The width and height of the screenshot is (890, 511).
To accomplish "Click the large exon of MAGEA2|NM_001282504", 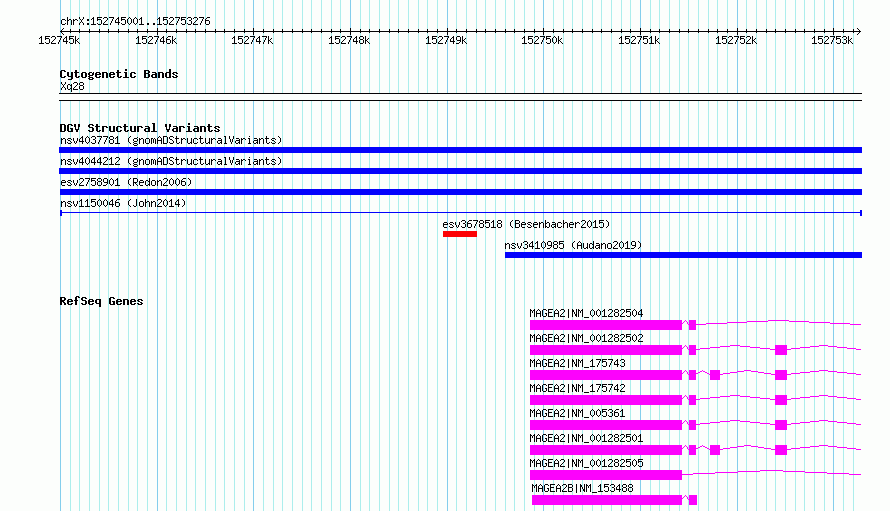I will [606, 325].
